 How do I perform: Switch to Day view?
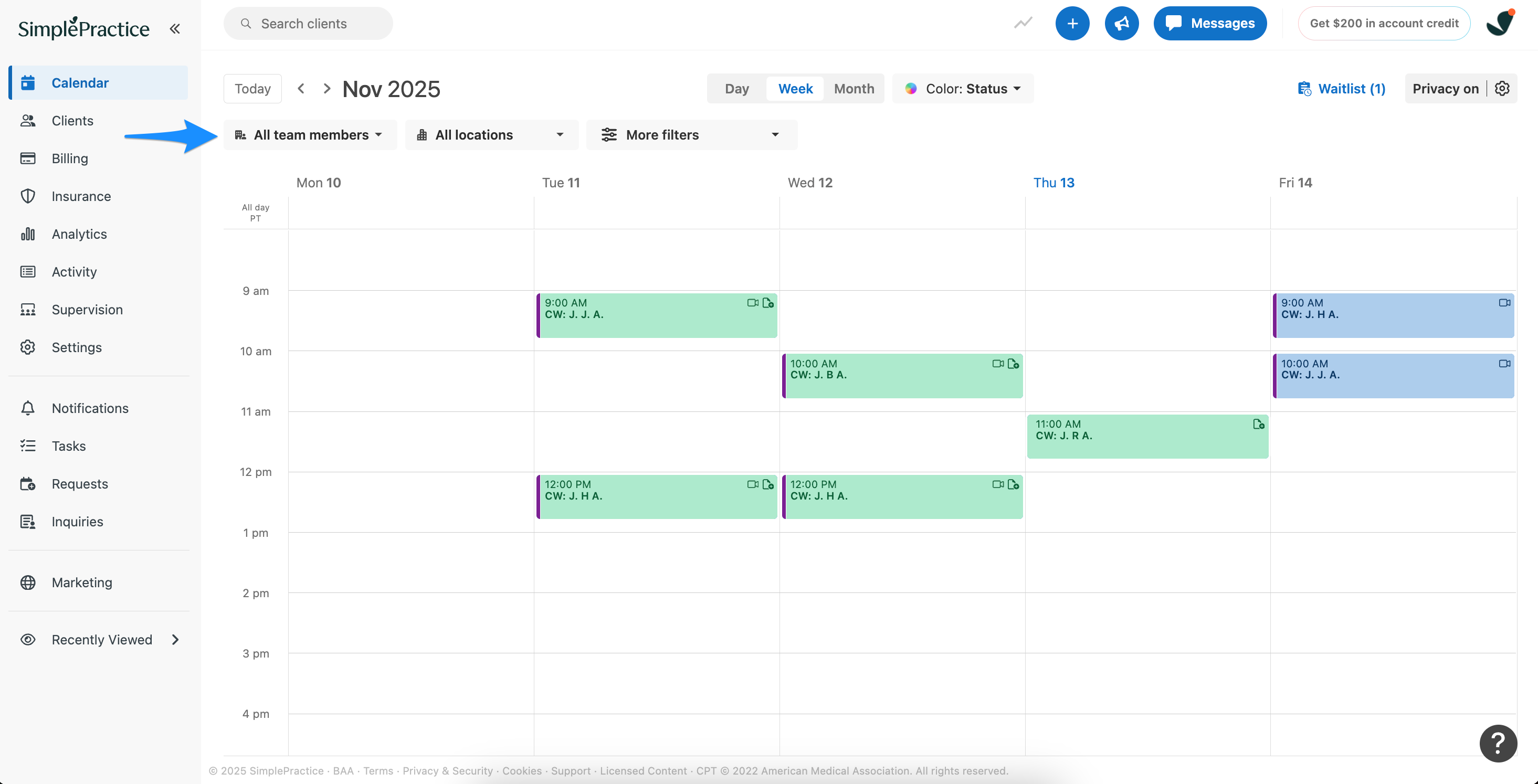pos(737,88)
